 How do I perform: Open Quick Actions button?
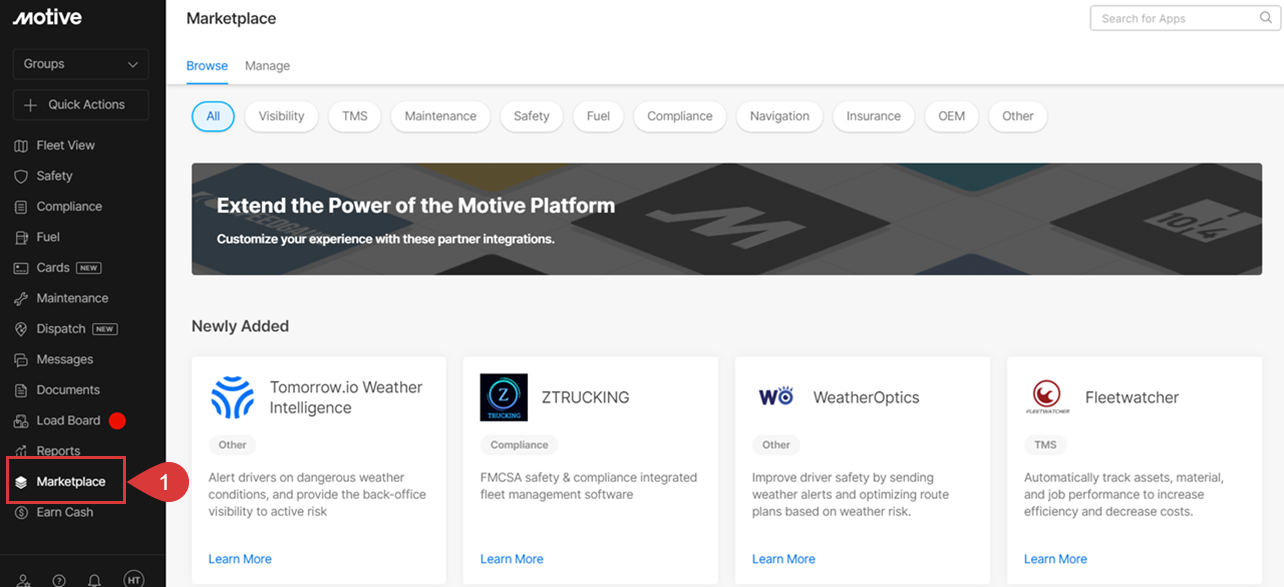point(81,105)
